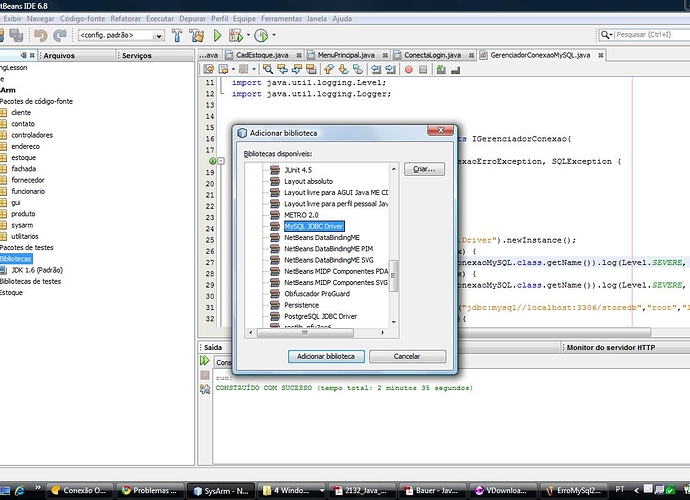The height and width of the screenshot is (500, 690).
Task: Toggle highlight search icon in editor toolbar
Action: tap(311, 69)
